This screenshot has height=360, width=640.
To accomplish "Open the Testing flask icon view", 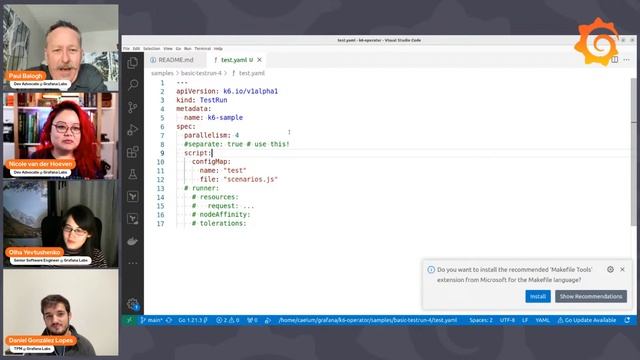I will click(133, 174).
